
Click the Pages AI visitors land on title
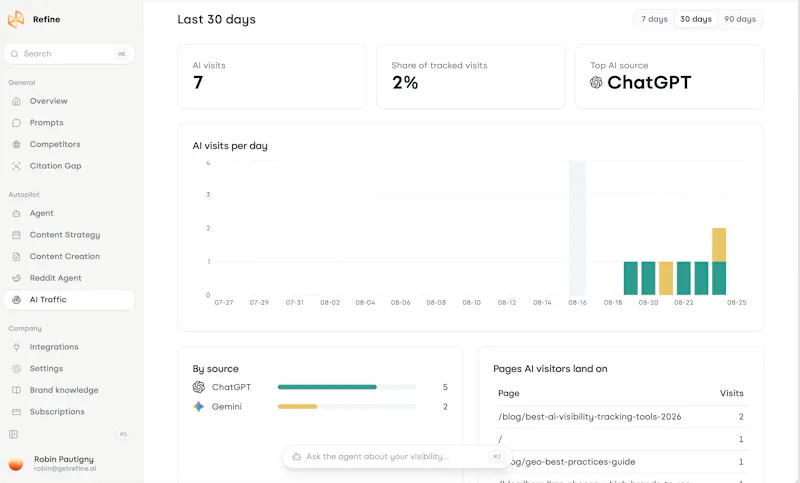[550, 369]
